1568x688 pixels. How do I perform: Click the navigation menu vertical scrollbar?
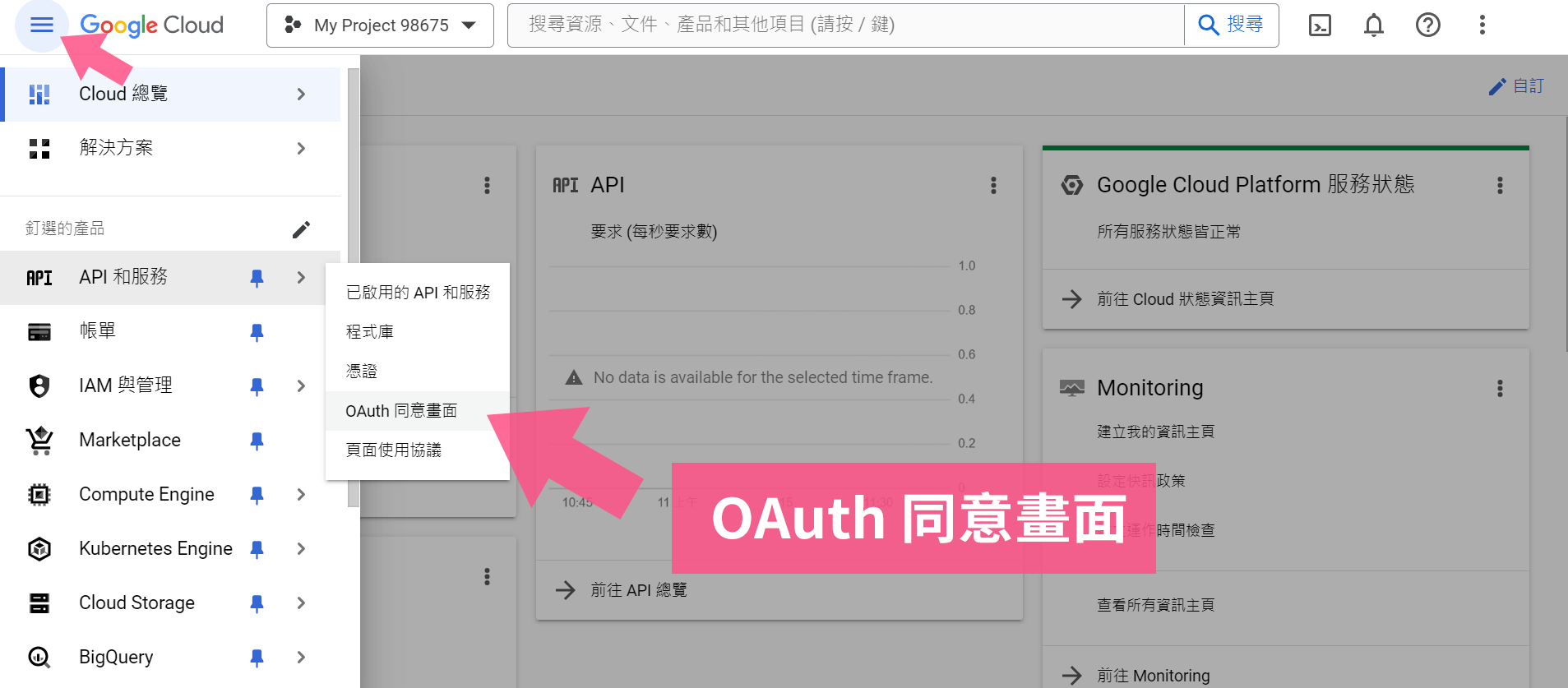[354, 288]
